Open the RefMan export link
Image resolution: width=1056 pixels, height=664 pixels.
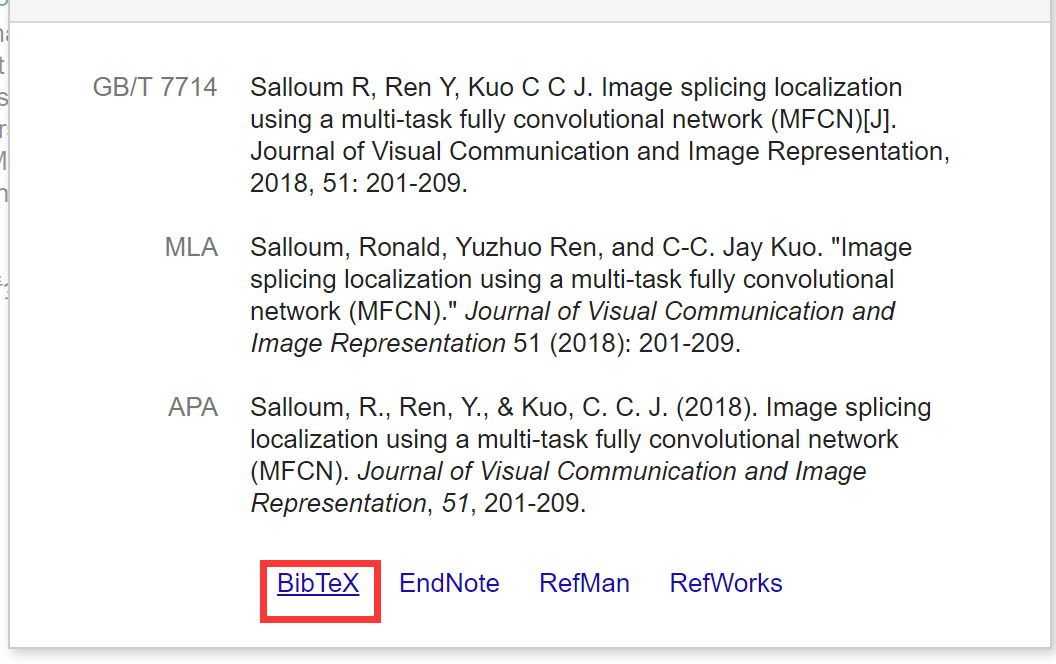click(x=585, y=583)
